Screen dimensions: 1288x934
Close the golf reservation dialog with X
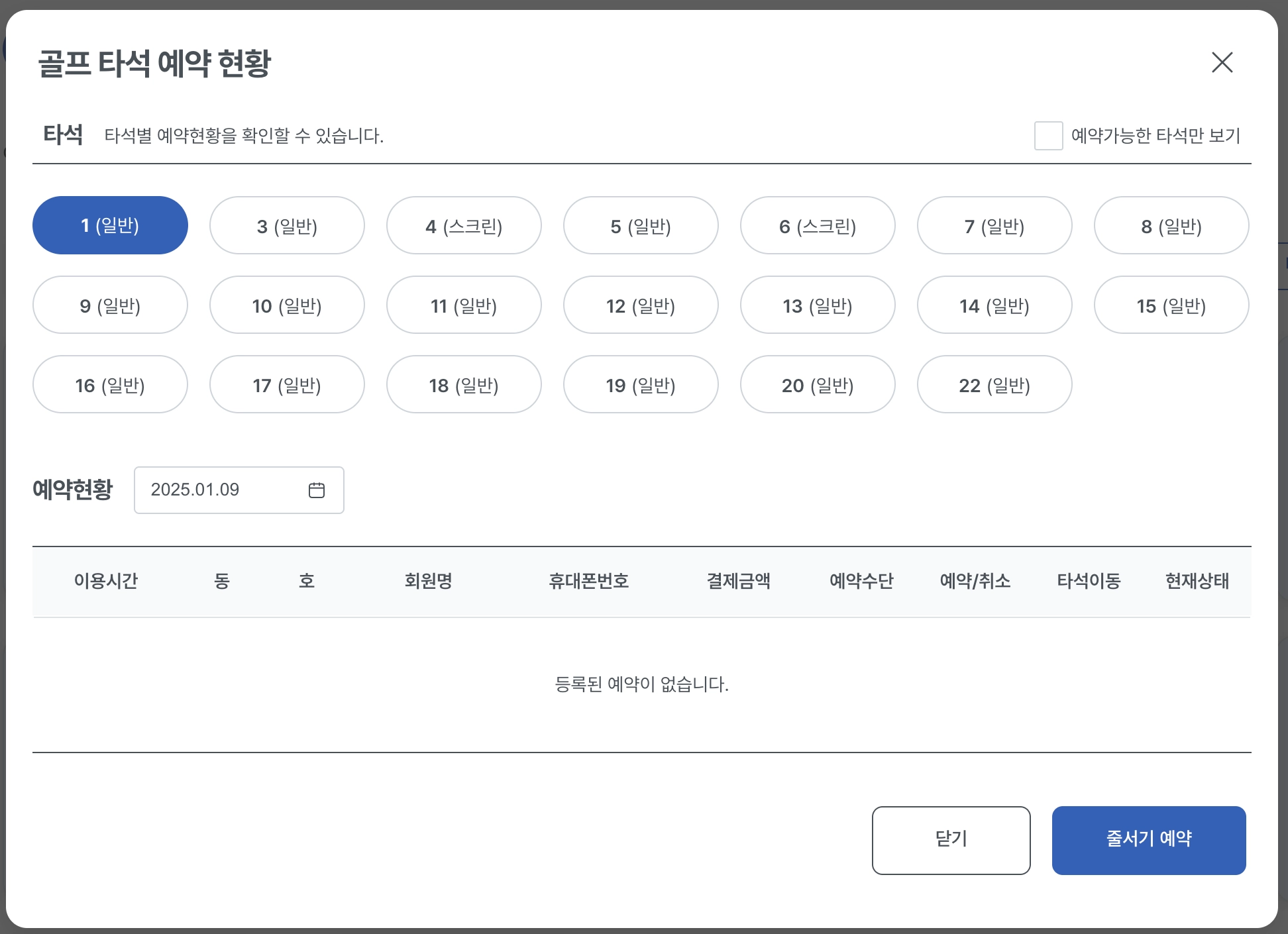click(1222, 63)
